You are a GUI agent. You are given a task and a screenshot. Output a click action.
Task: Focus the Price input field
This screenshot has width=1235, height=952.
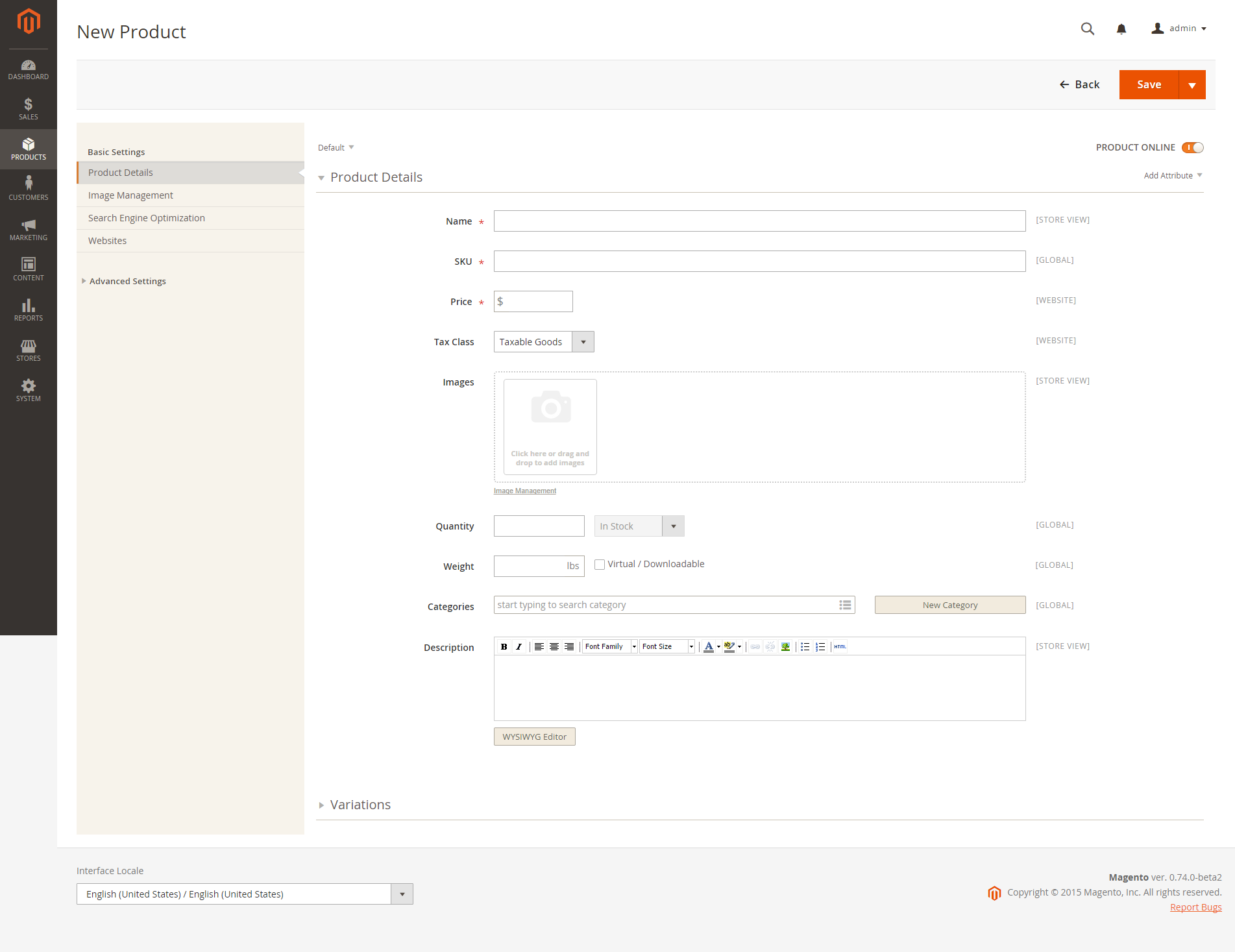533,302
